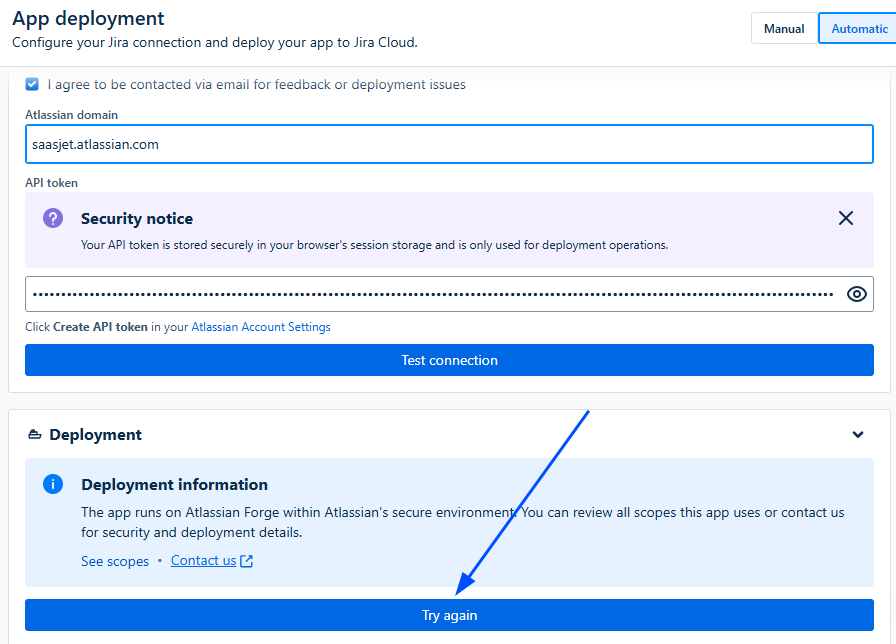This screenshot has height=644, width=896.
Task: Click the purple question mark Security notice icon
Action: [x=53, y=218]
